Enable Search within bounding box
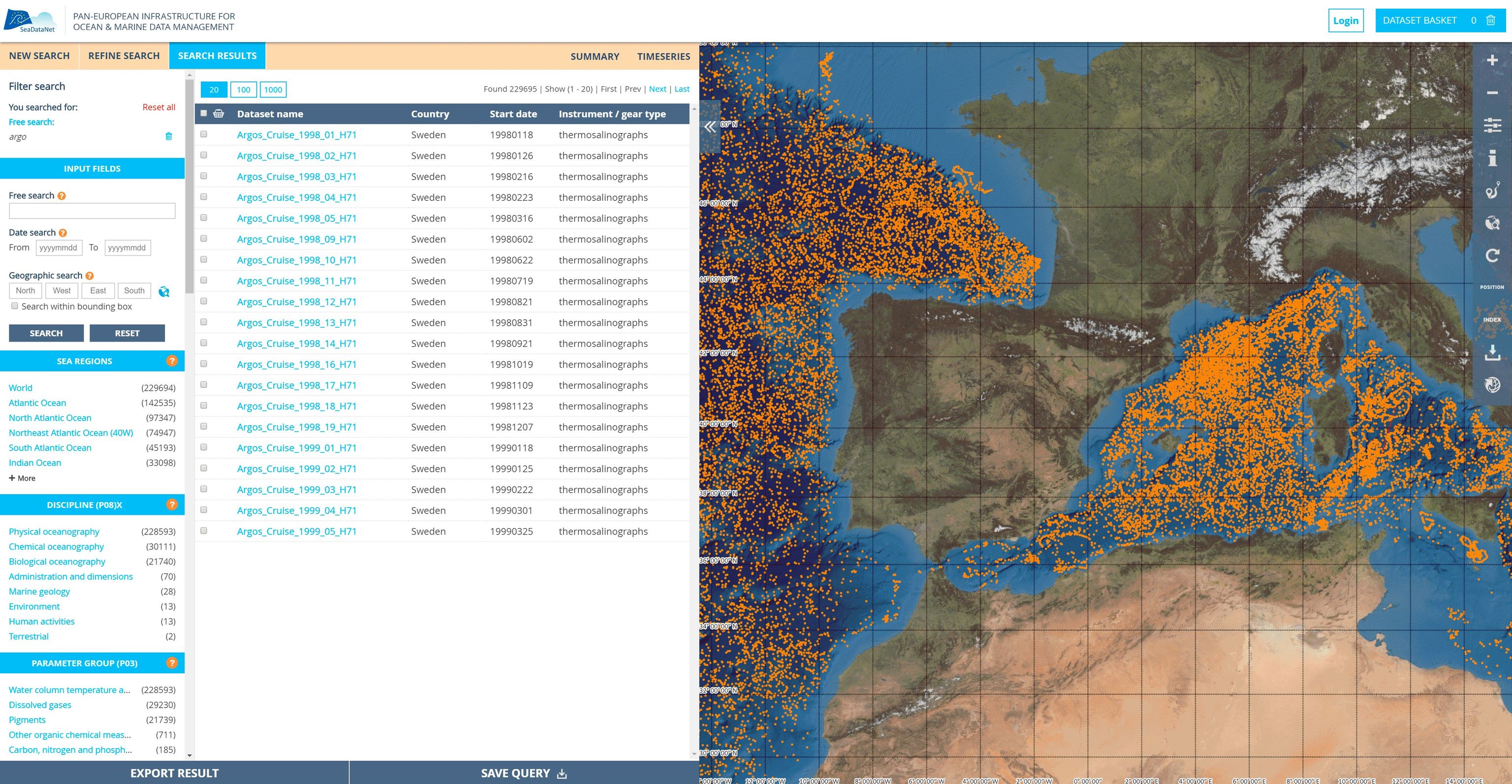The height and width of the screenshot is (784, 1512). click(x=15, y=306)
